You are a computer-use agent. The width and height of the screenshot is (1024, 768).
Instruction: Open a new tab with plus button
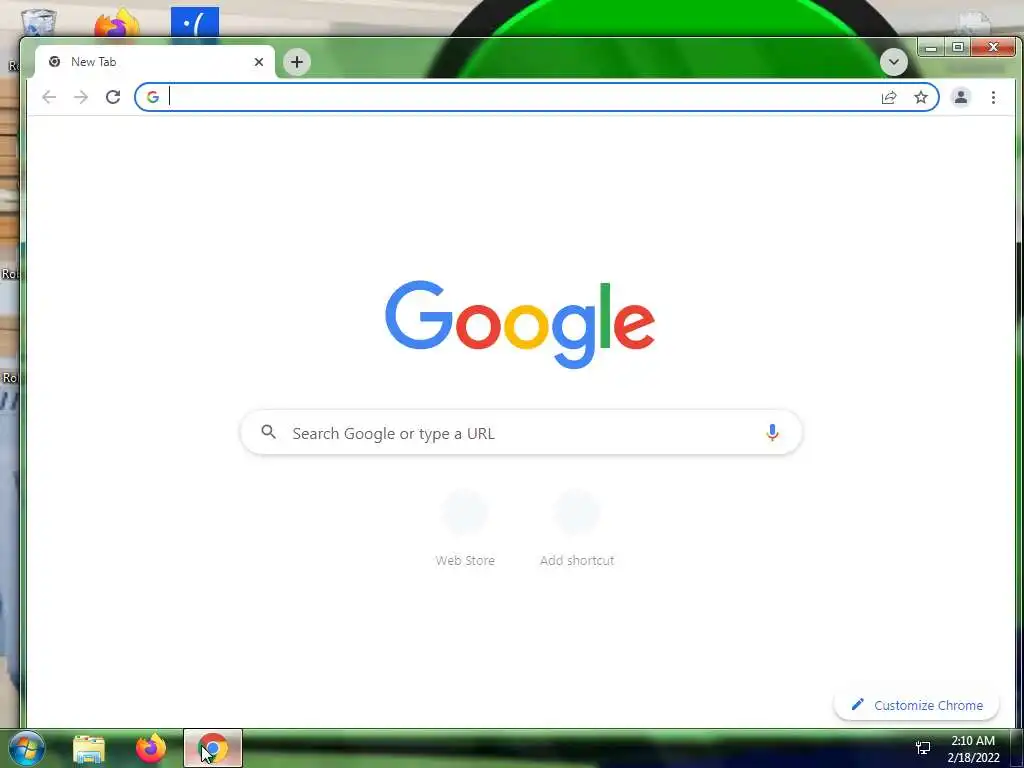[297, 62]
